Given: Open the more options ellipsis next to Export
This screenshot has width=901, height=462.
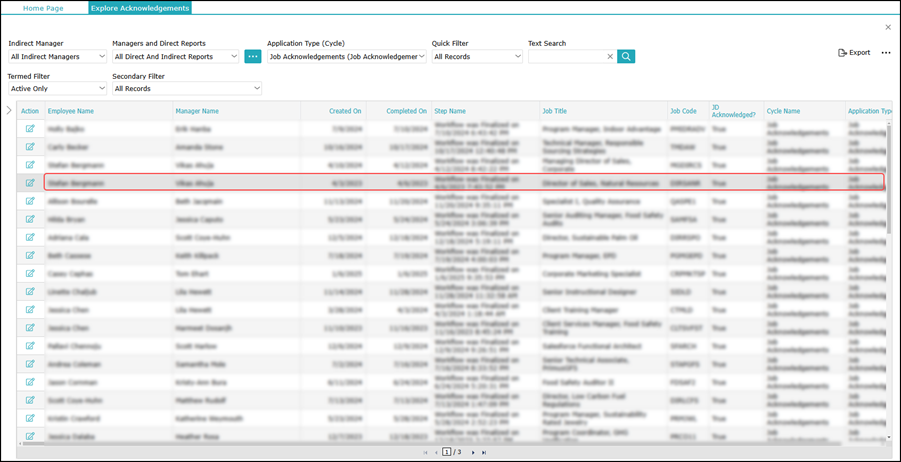Looking at the screenshot, I should click(x=885, y=53).
